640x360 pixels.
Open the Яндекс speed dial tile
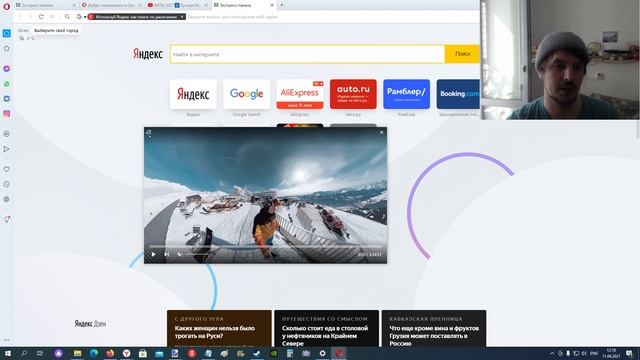pyautogui.click(x=193, y=94)
